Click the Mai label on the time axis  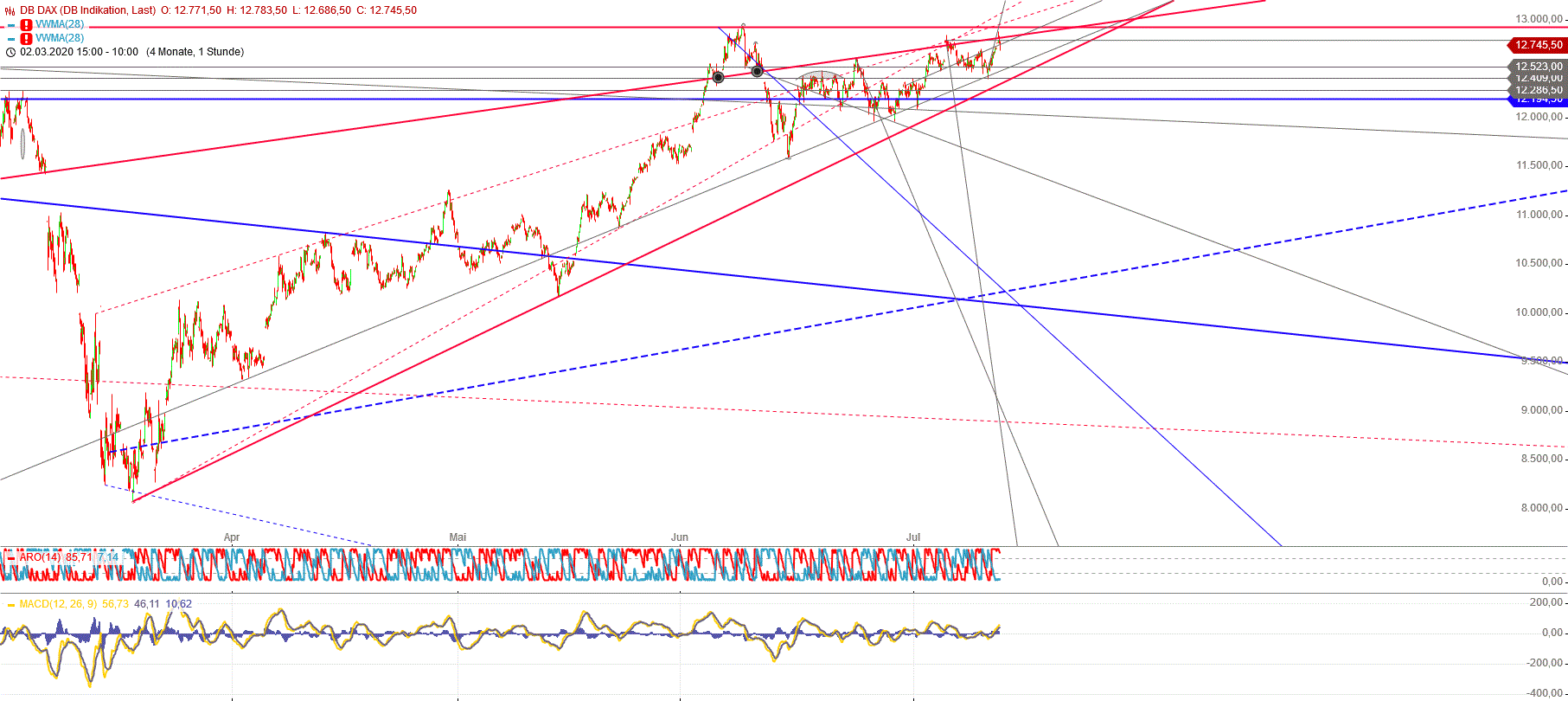pyautogui.click(x=458, y=537)
